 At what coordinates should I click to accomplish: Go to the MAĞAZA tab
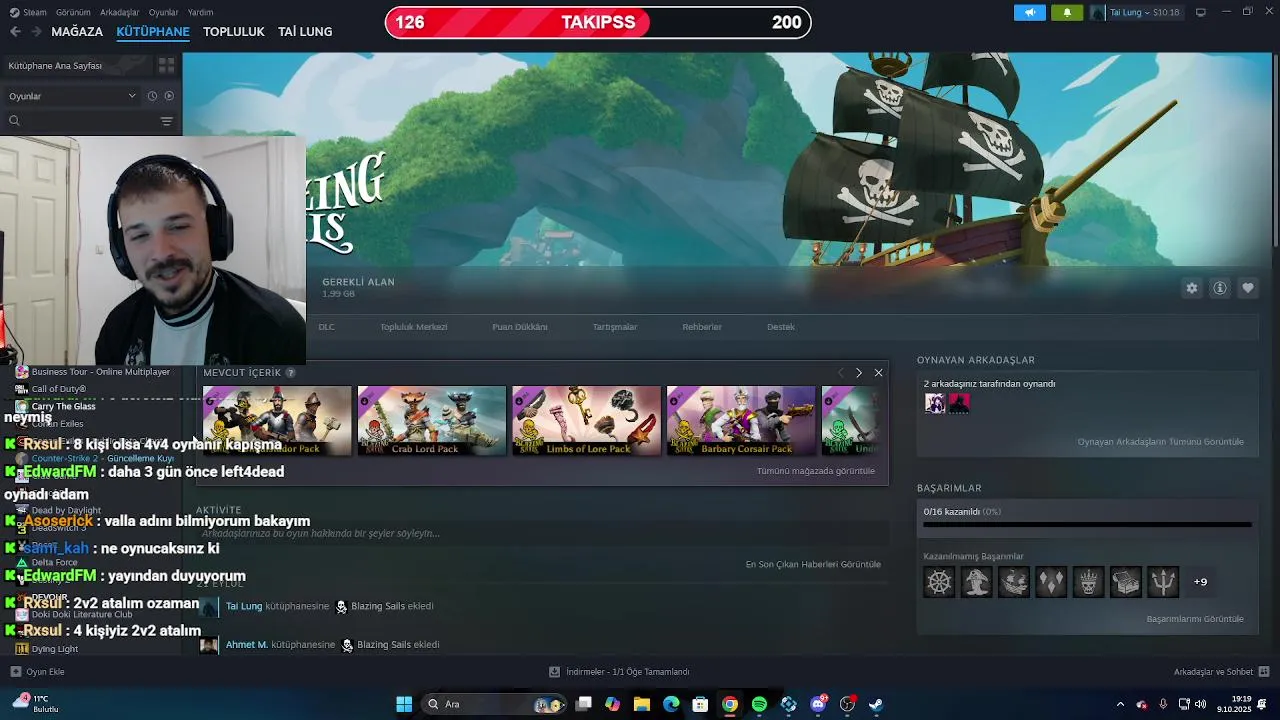tap(77, 32)
